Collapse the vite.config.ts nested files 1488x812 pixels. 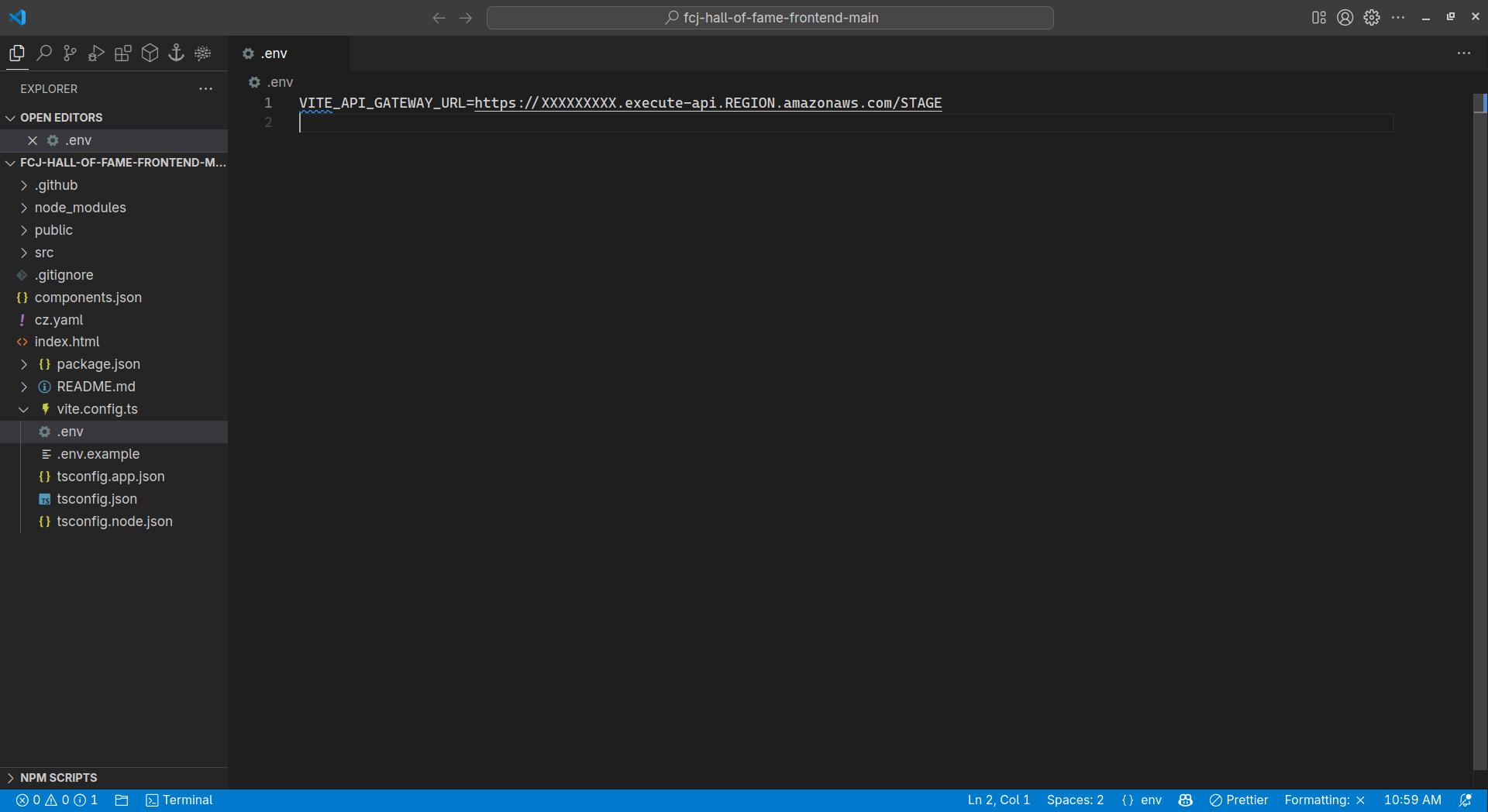click(24, 409)
